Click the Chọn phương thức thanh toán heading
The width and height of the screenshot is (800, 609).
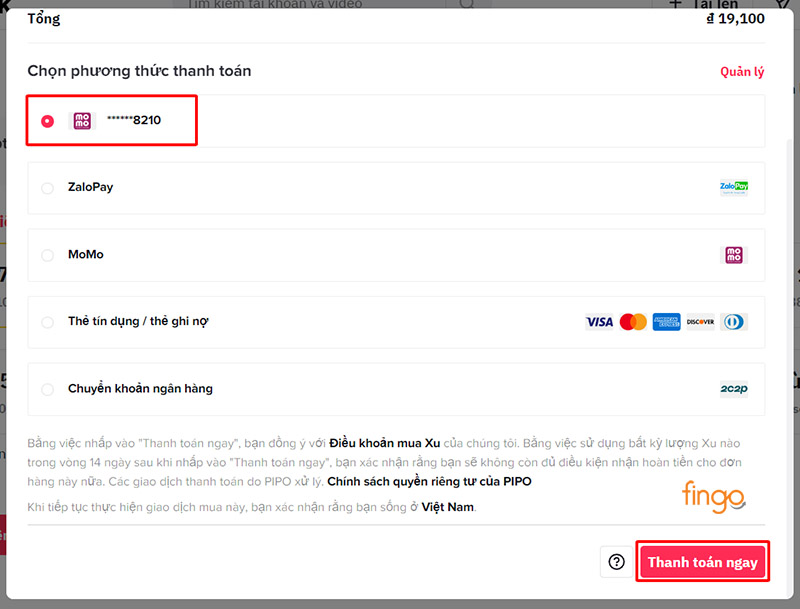[139, 71]
